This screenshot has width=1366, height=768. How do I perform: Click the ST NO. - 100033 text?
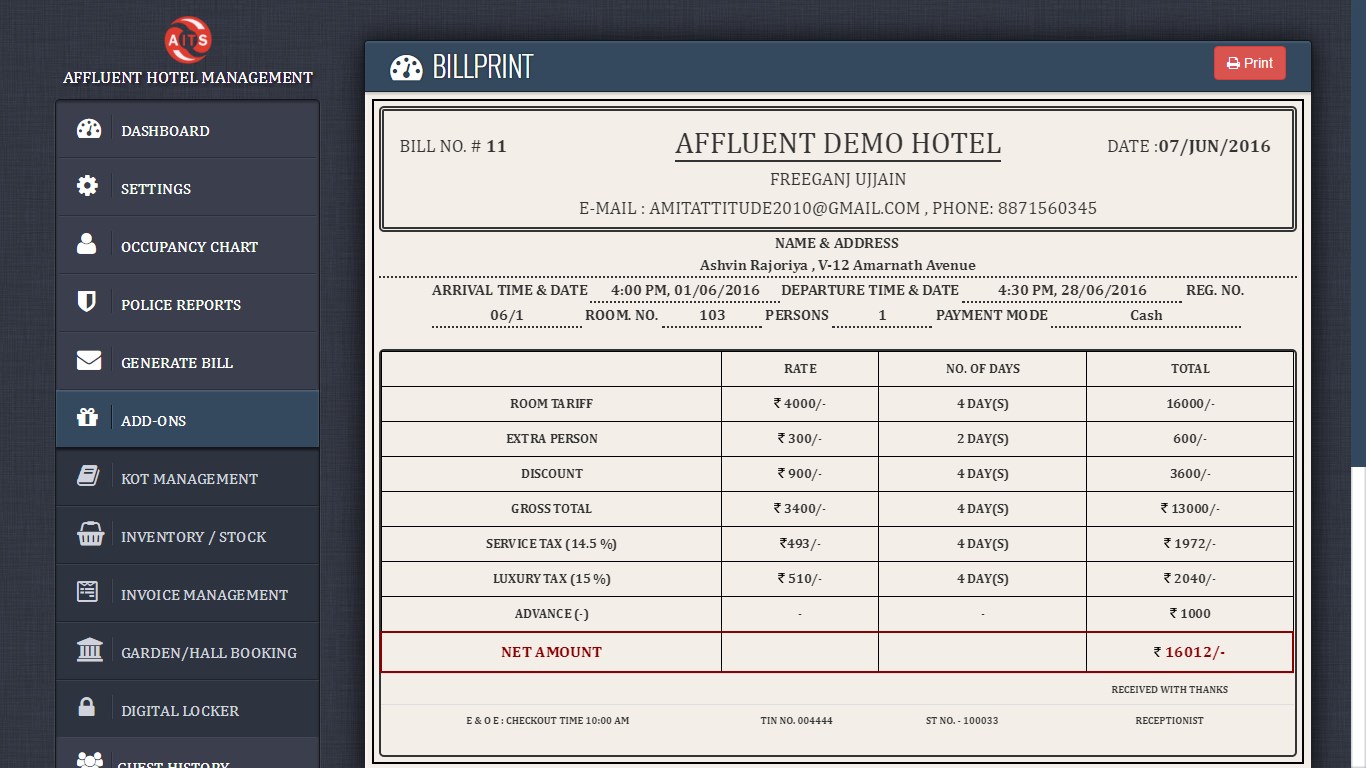(962, 720)
